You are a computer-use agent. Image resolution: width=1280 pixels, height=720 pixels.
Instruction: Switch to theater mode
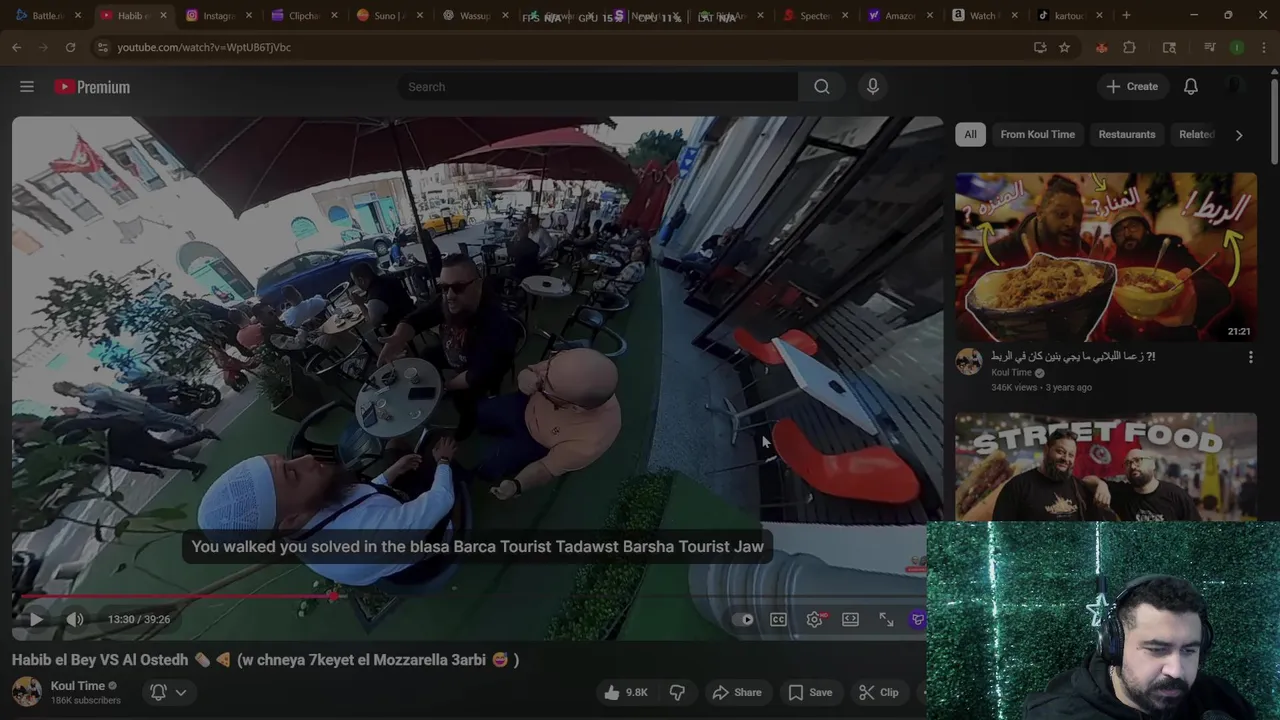(x=850, y=619)
